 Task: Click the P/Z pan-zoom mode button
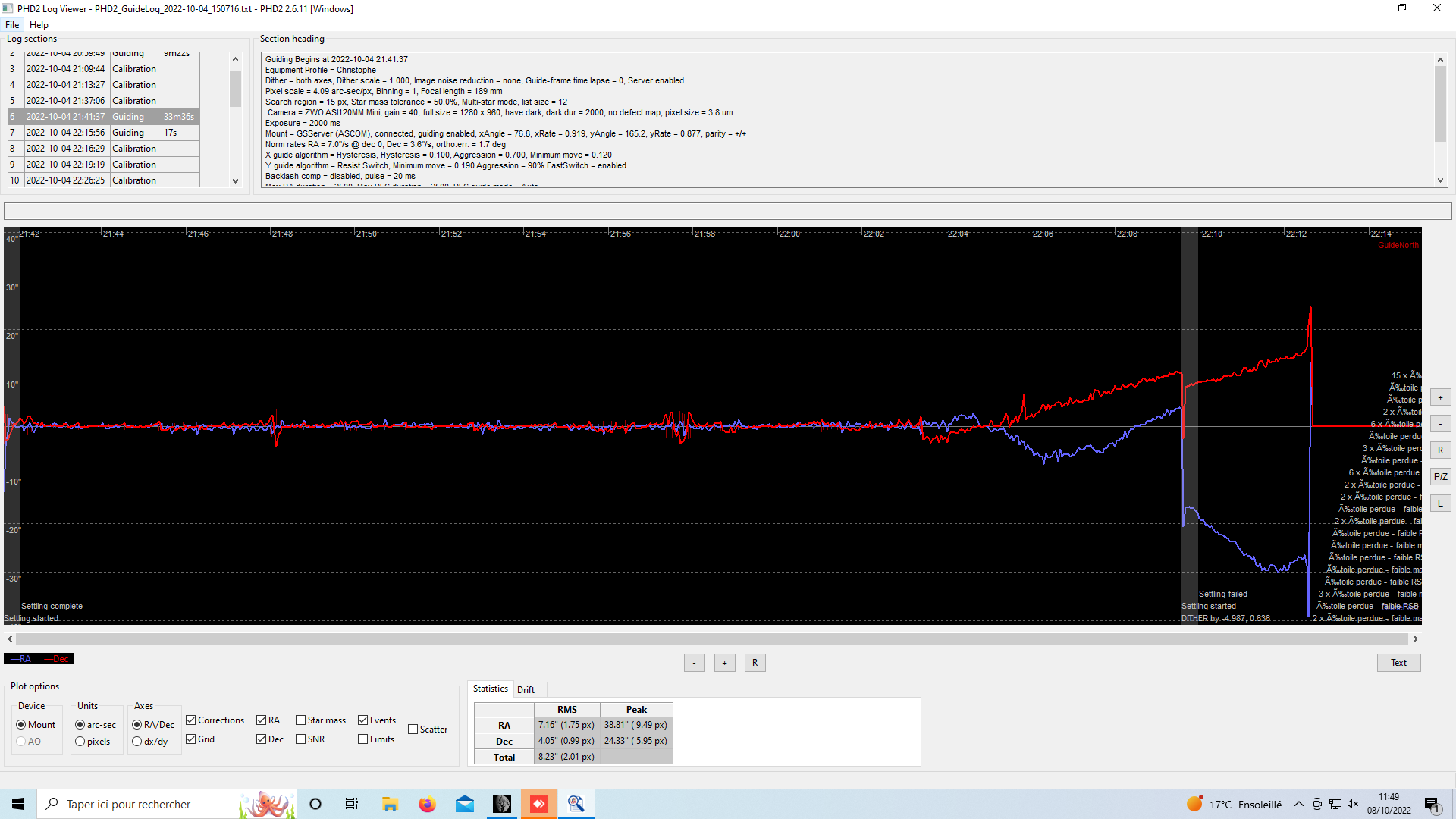point(1440,477)
